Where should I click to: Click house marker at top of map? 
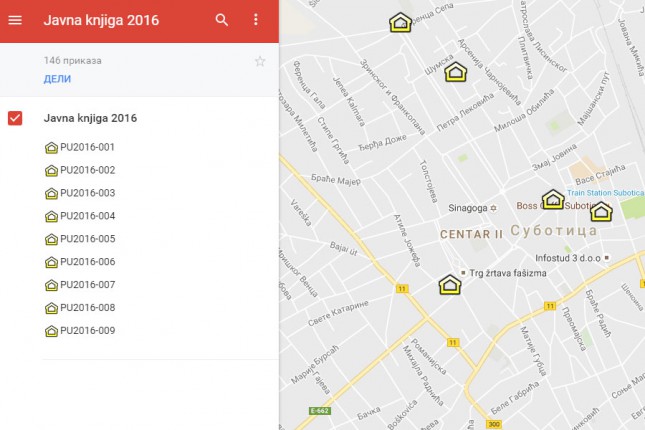click(x=400, y=23)
